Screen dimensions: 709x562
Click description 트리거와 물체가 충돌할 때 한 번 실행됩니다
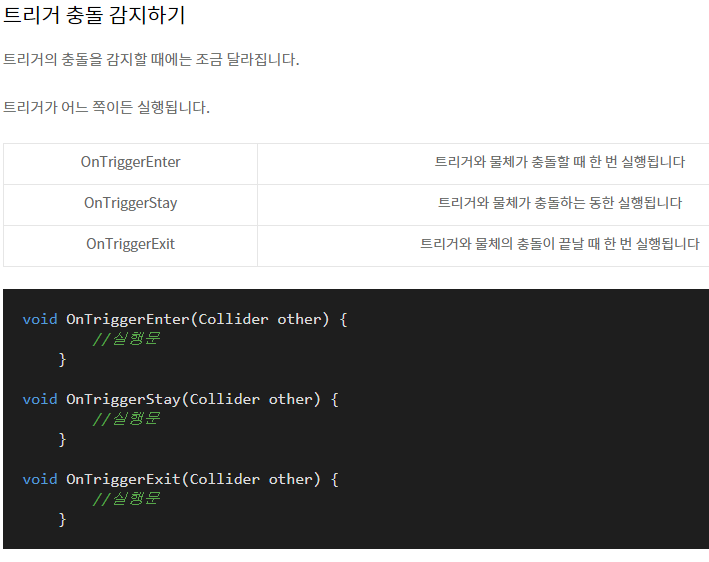pyautogui.click(x=560, y=162)
